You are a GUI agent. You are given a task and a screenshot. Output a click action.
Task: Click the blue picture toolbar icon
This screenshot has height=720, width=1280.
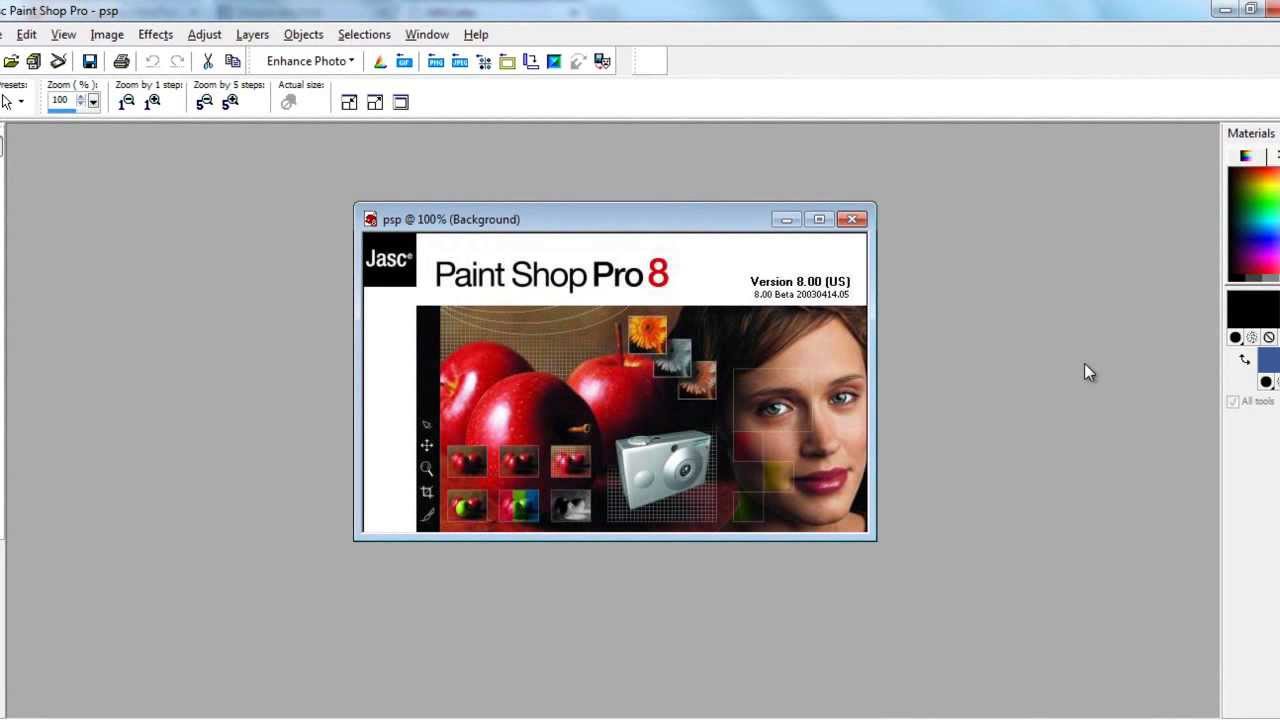pyautogui.click(x=554, y=62)
